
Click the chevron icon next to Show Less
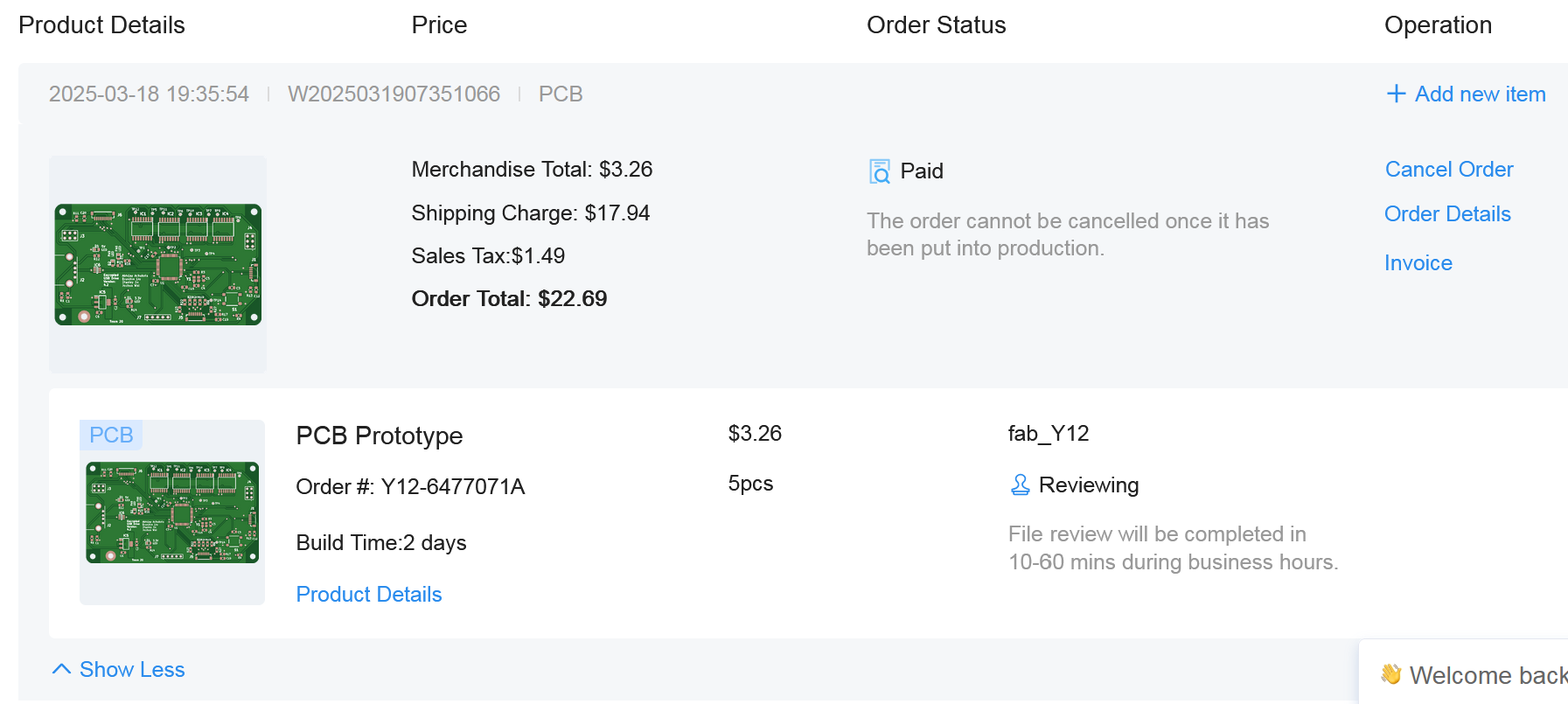(61, 668)
